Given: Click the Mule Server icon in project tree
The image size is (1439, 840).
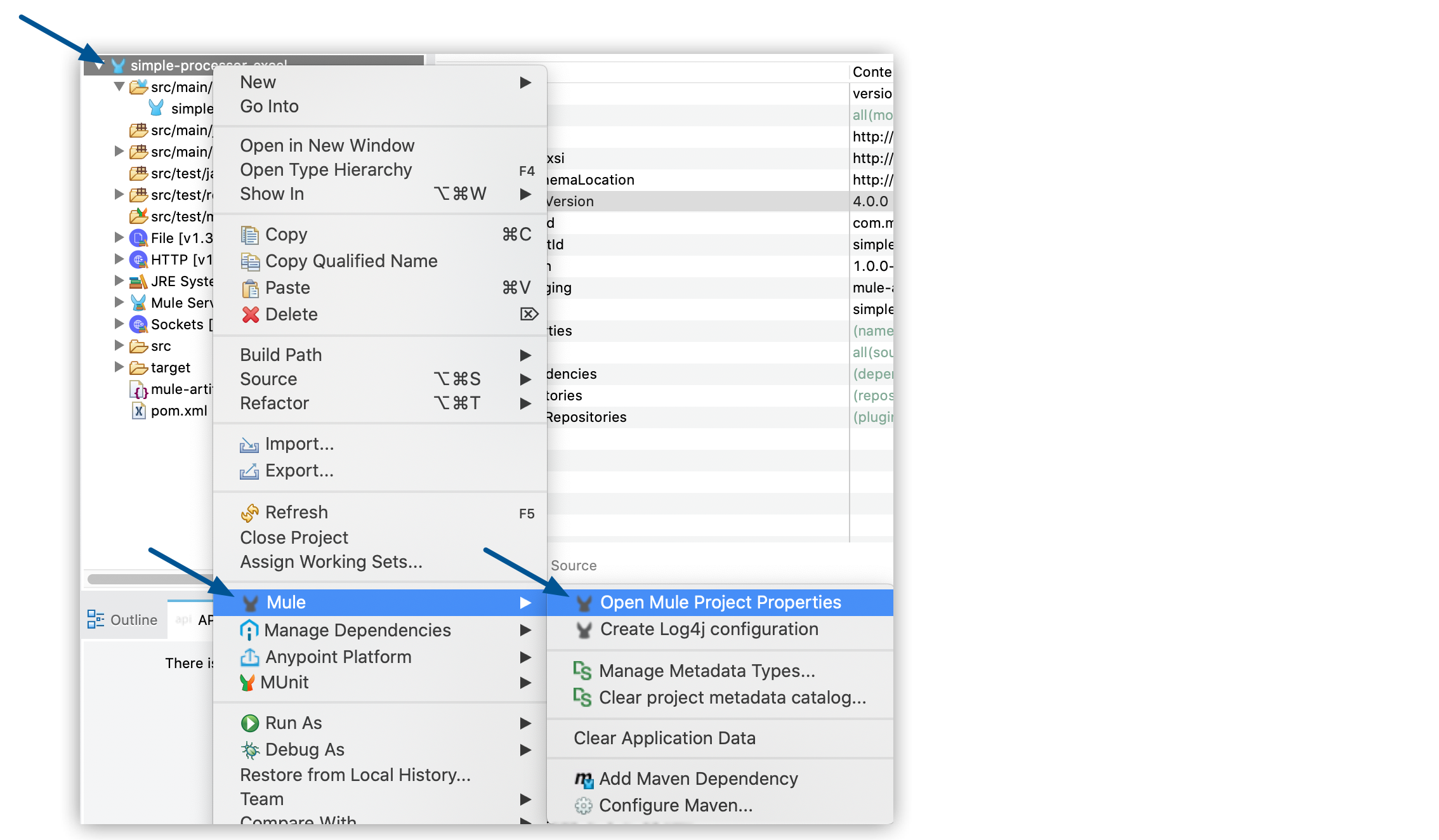Looking at the screenshot, I should [x=138, y=303].
